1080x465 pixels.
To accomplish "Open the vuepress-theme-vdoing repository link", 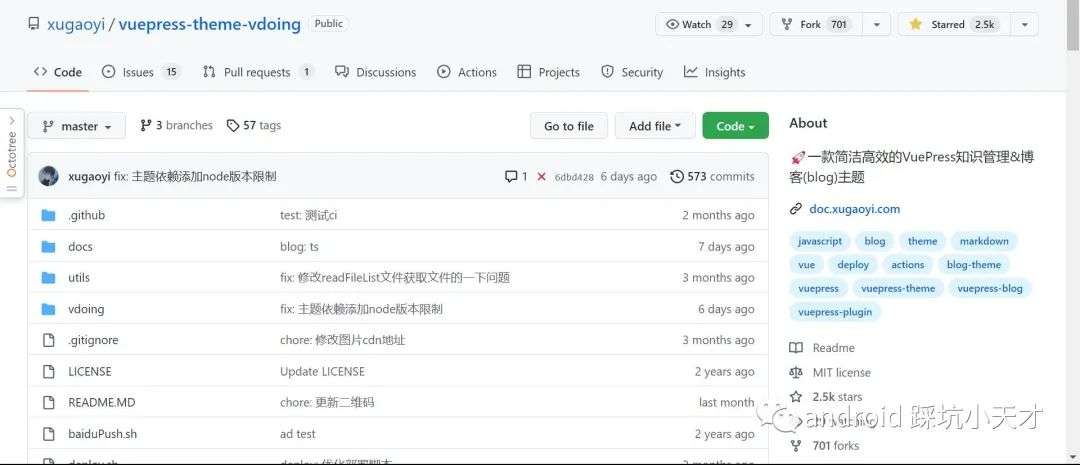I will tap(209, 24).
